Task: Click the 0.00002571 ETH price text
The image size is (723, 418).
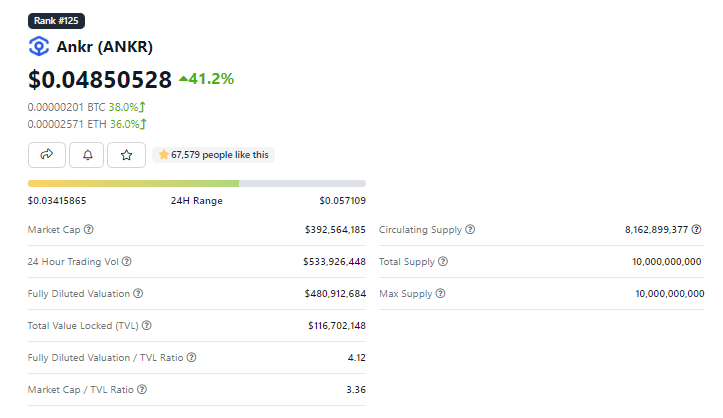Action: pyautogui.click(x=67, y=124)
